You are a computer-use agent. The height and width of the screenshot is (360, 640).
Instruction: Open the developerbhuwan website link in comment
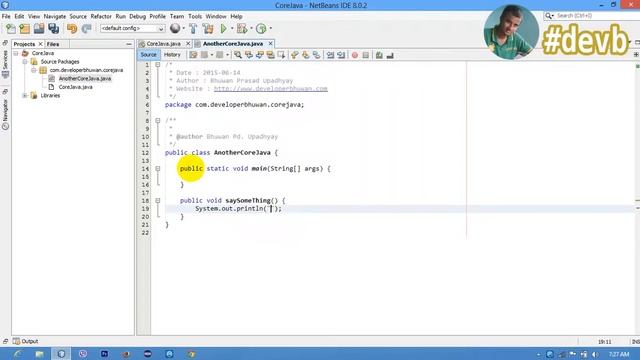coord(270,89)
